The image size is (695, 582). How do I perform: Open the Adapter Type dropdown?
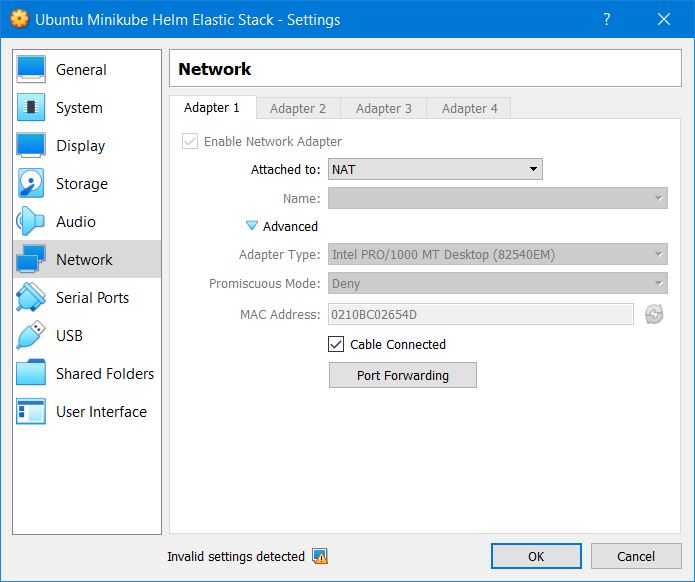(x=497, y=255)
